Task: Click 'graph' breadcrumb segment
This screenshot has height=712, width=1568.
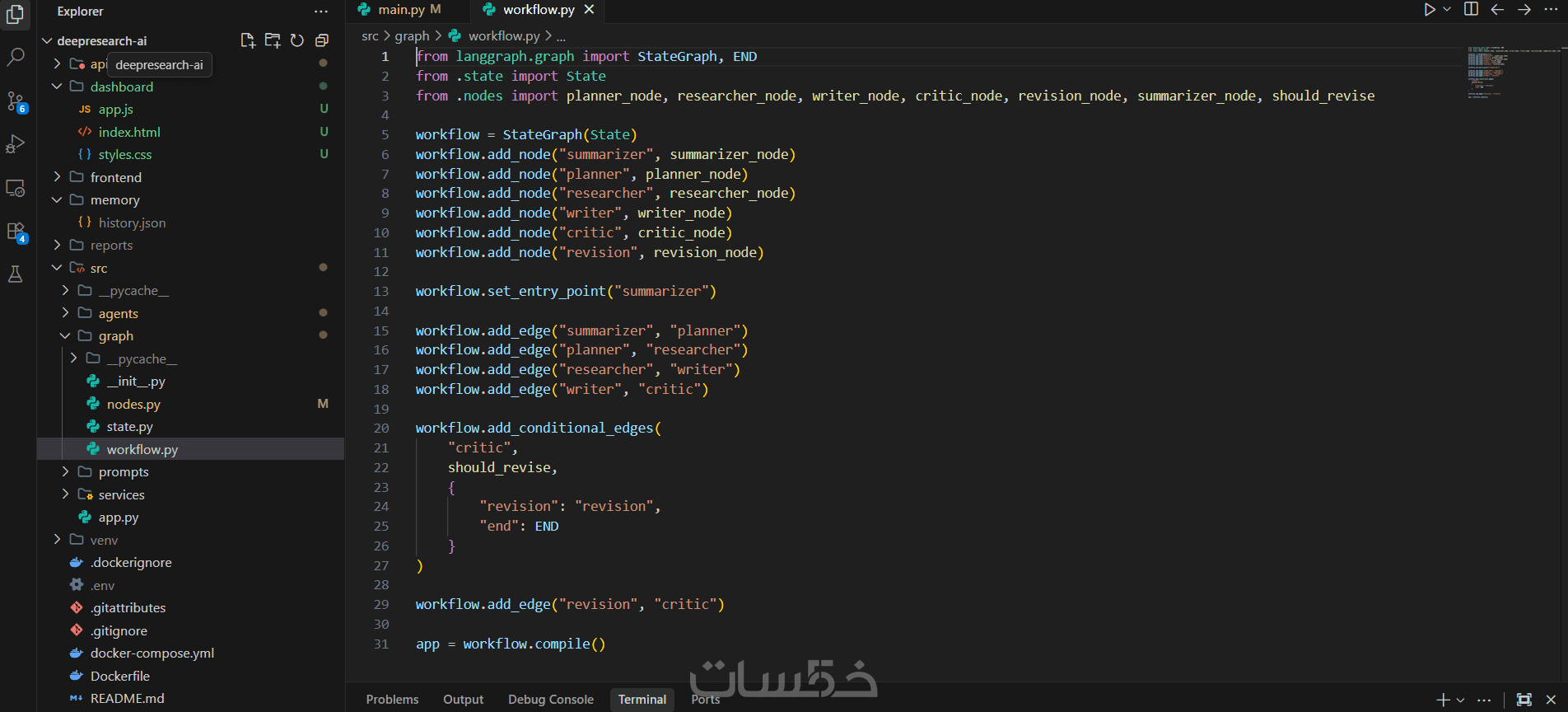Action: (x=412, y=36)
